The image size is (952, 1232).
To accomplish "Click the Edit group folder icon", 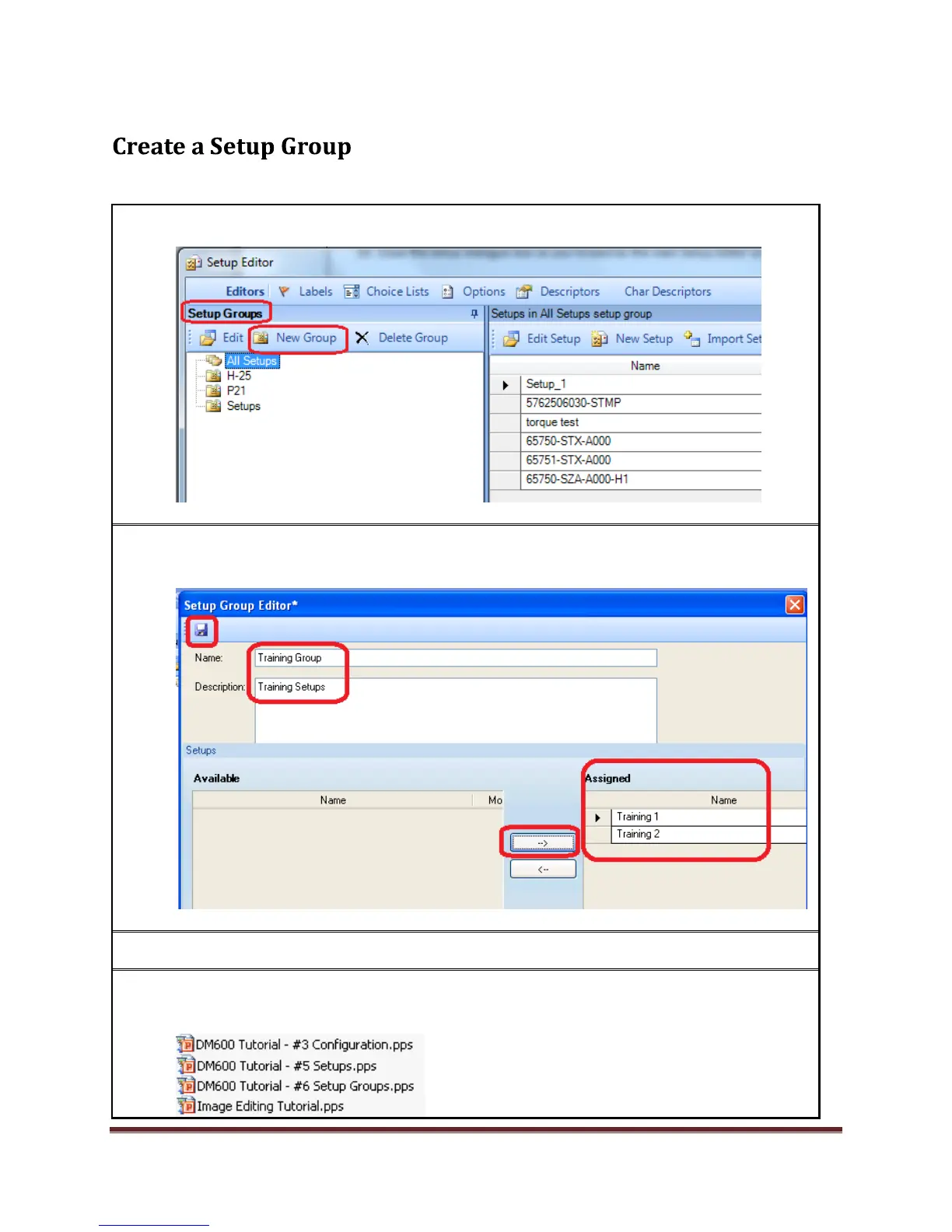I will (x=208, y=338).
